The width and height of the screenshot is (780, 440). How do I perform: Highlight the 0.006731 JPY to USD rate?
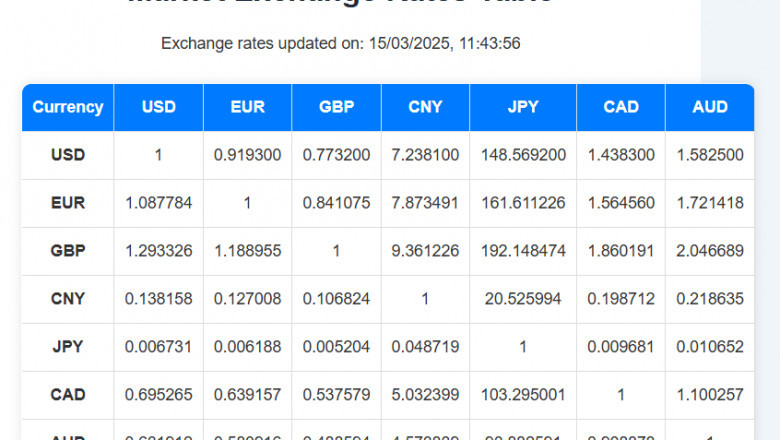point(159,347)
